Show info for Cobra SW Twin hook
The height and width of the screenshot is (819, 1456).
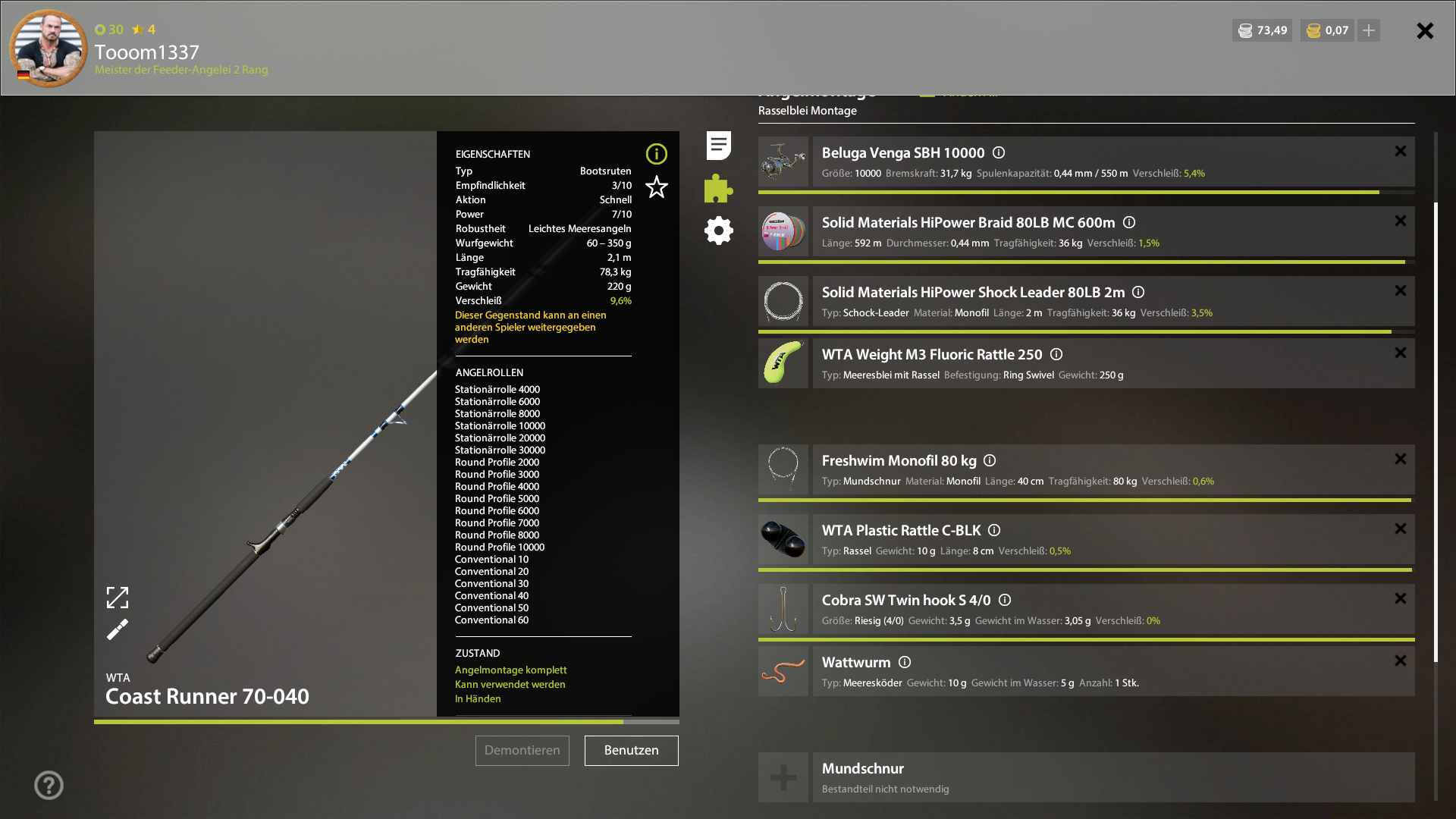pyautogui.click(x=1005, y=600)
